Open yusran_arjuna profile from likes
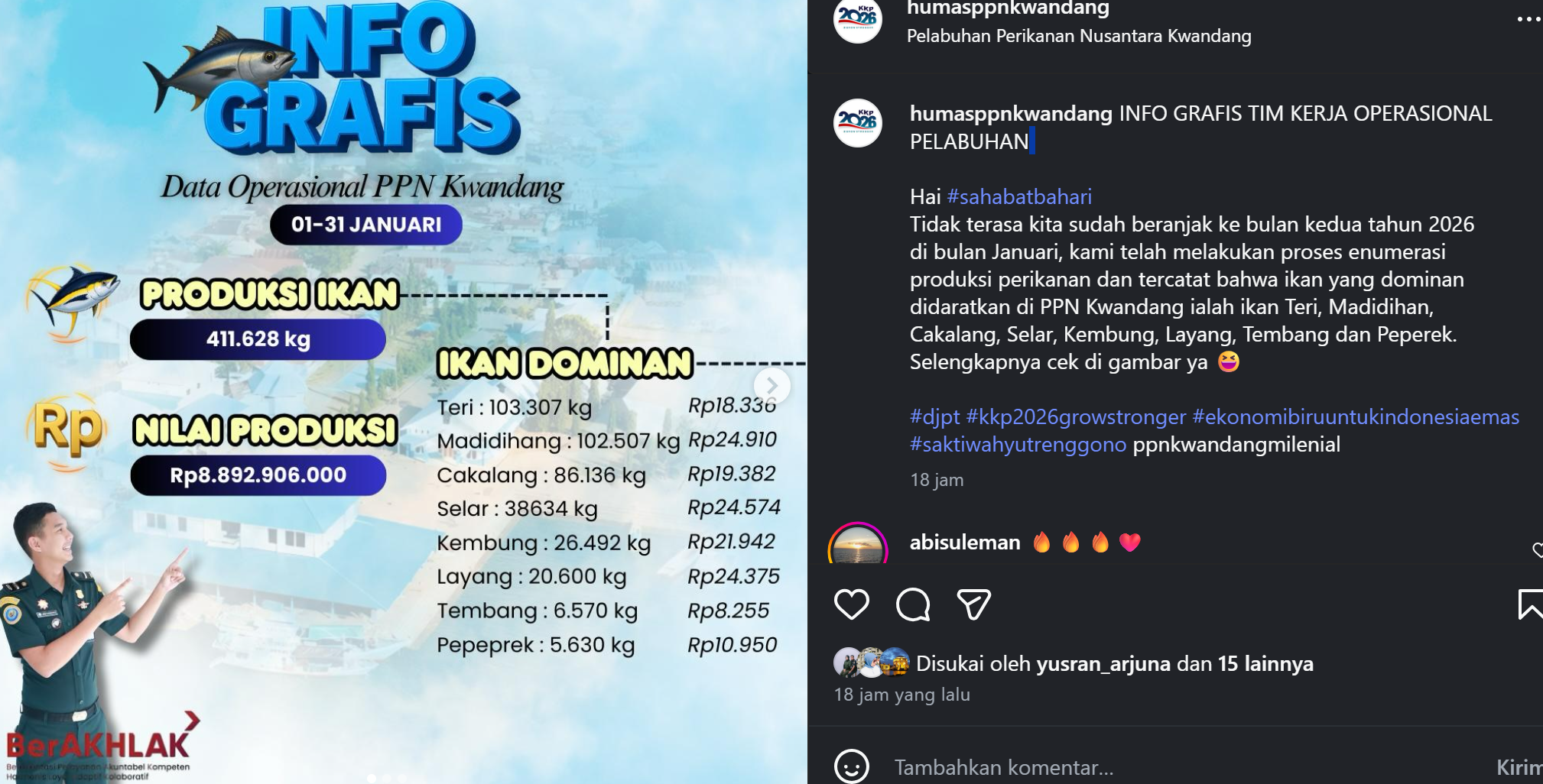The height and width of the screenshot is (784, 1543). point(1103,663)
